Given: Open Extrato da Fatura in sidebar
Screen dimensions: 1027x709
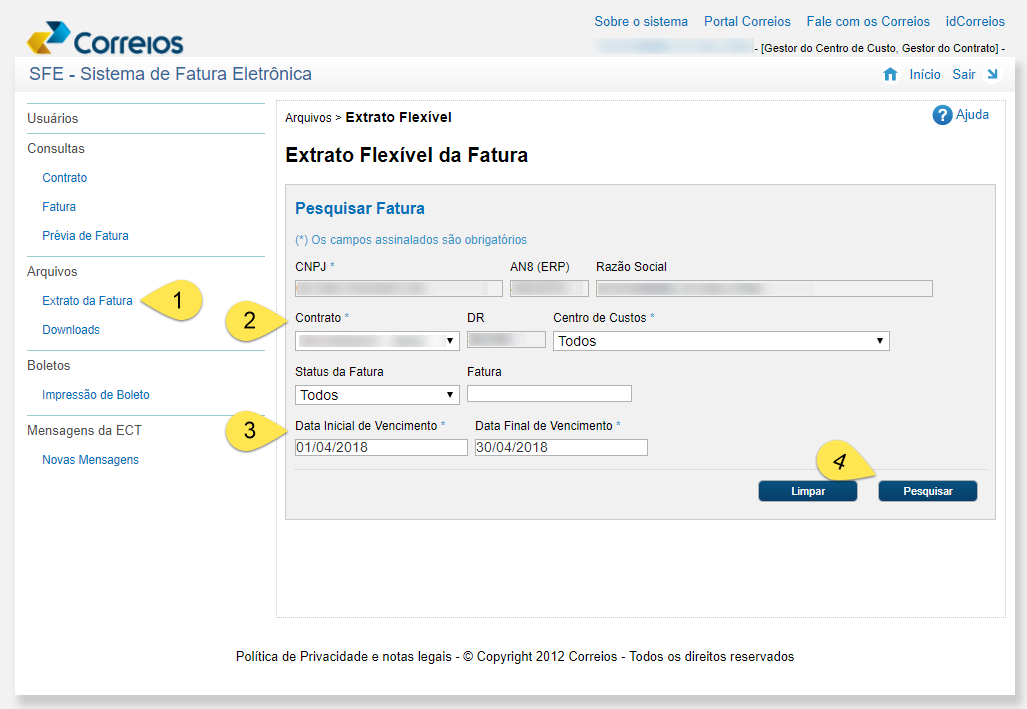Looking at the screenshot, I should click(87, 301).
